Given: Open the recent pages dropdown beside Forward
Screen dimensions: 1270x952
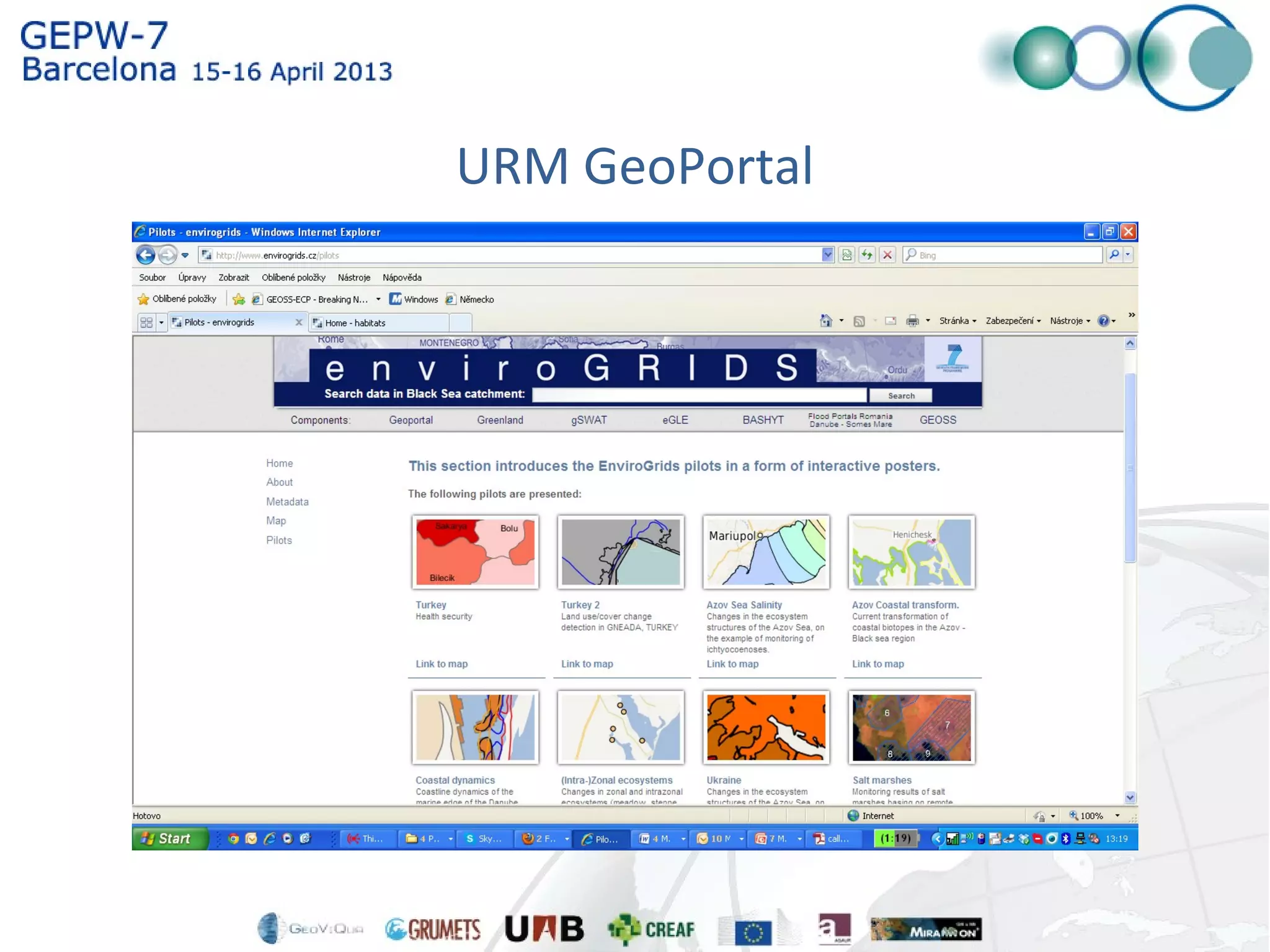Looking at the screenshot, I should pos(185,255).
